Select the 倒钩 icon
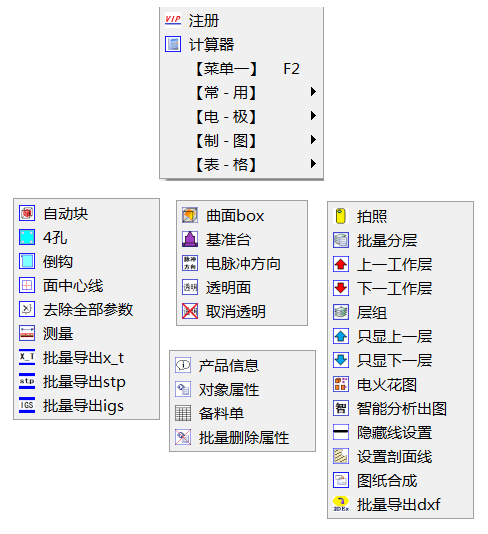Viewport: 488px width, 534px height. pyautogui.click(x=27, y=261)
